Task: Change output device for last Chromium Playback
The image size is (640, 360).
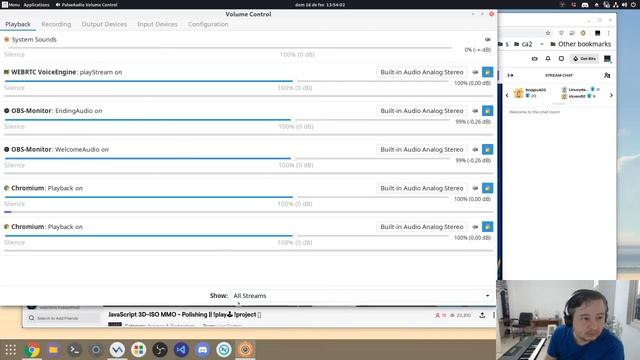Action: click(422, 227)
